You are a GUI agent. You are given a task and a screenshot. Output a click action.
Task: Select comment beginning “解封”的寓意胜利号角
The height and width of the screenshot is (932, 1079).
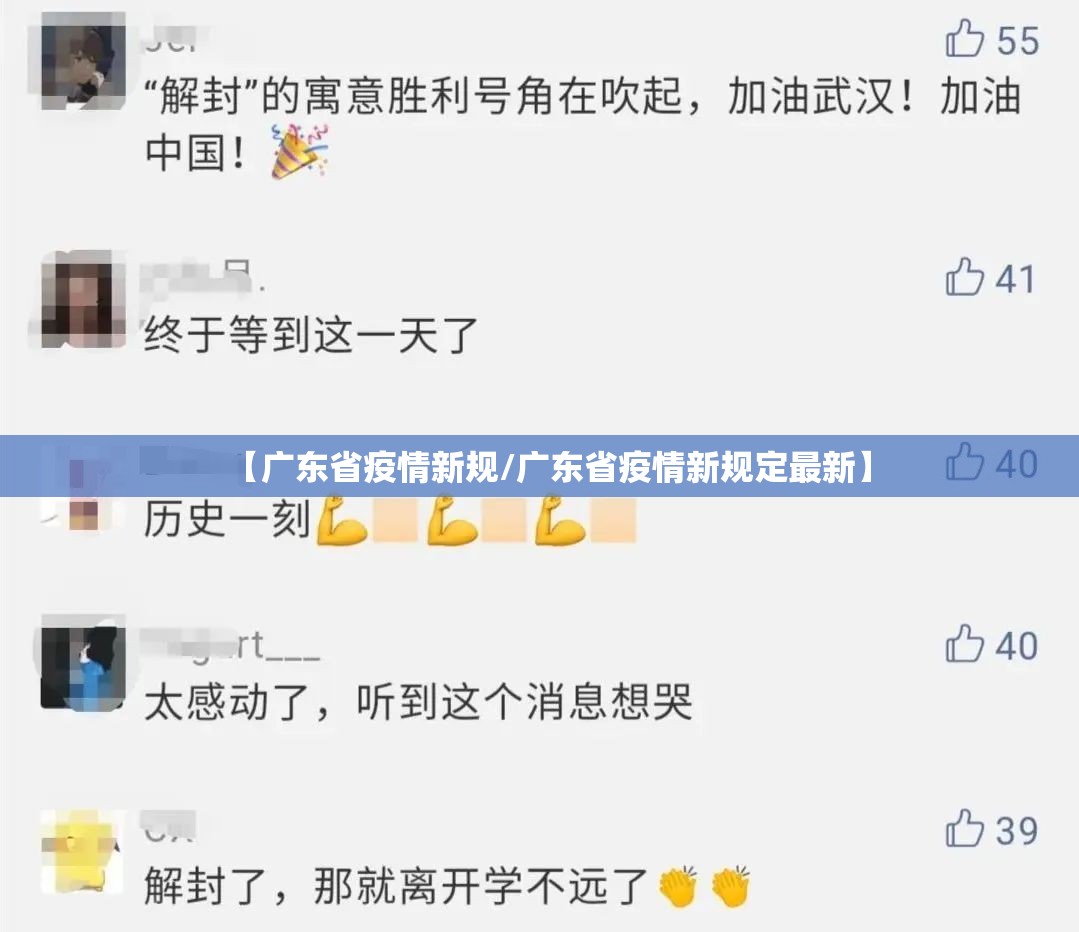(582, 124)
